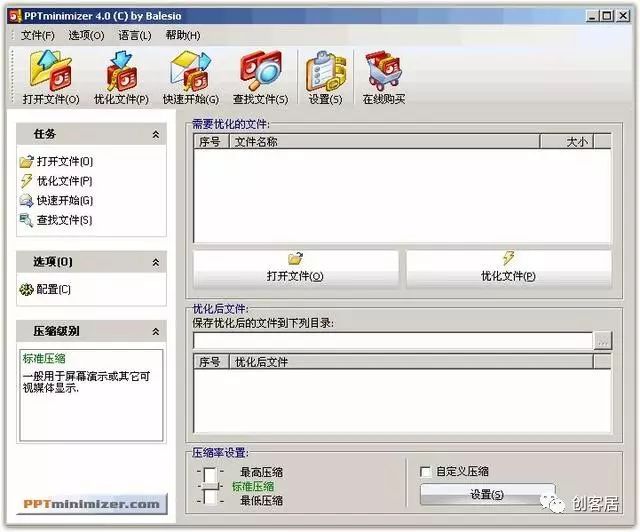Click the 优化文件(P) toolbar icon
This screenshot has height=532, width=640.
coord(121,77)
